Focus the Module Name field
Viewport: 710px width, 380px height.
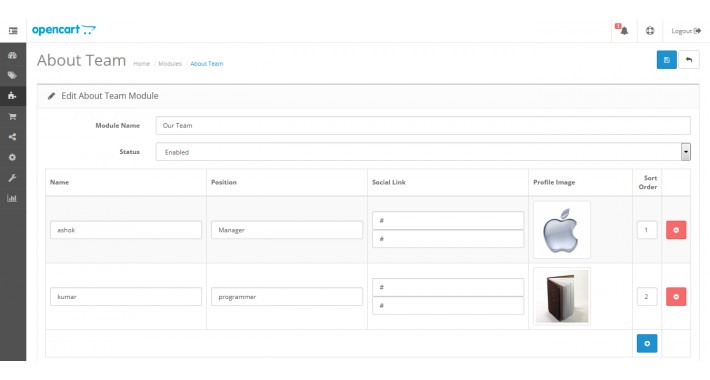(x=423, y=125)
